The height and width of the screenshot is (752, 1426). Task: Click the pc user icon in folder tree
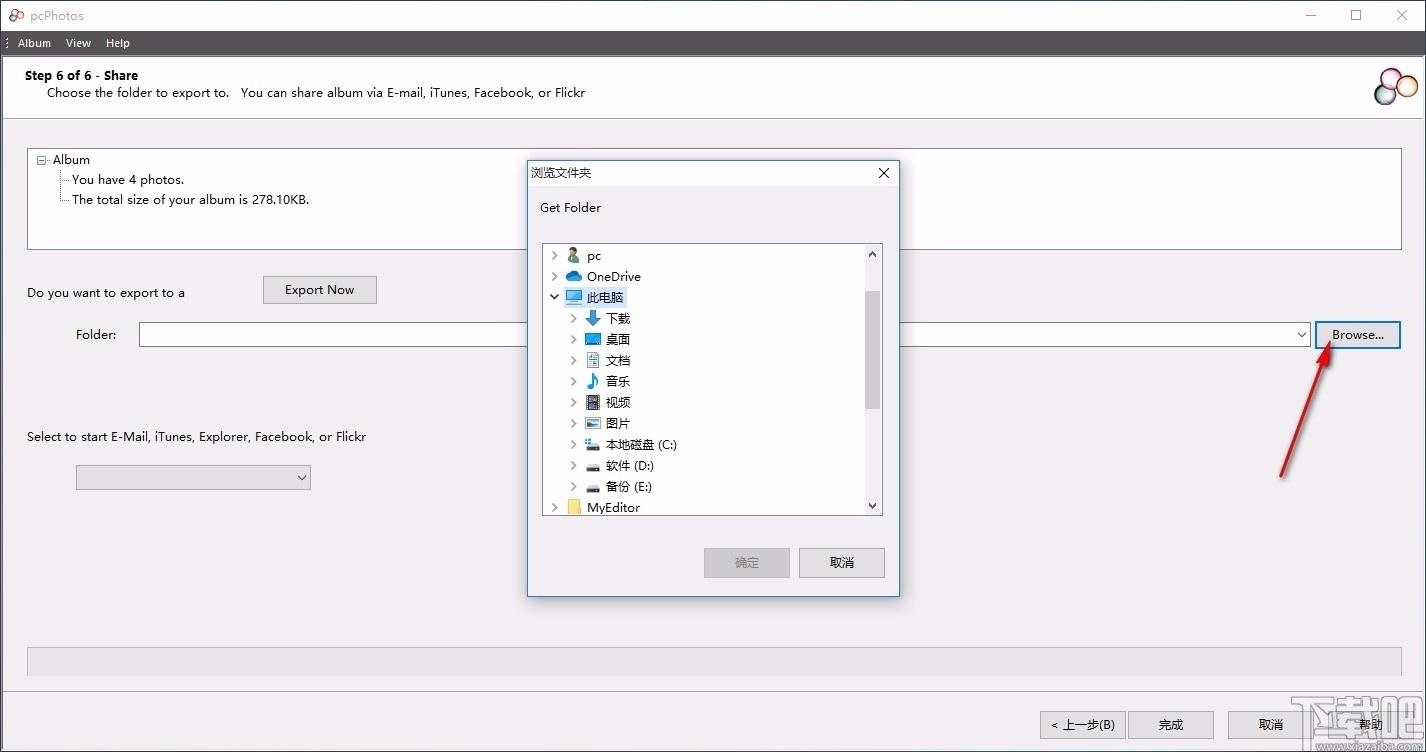pyautogui.click(x=573, y=256)
